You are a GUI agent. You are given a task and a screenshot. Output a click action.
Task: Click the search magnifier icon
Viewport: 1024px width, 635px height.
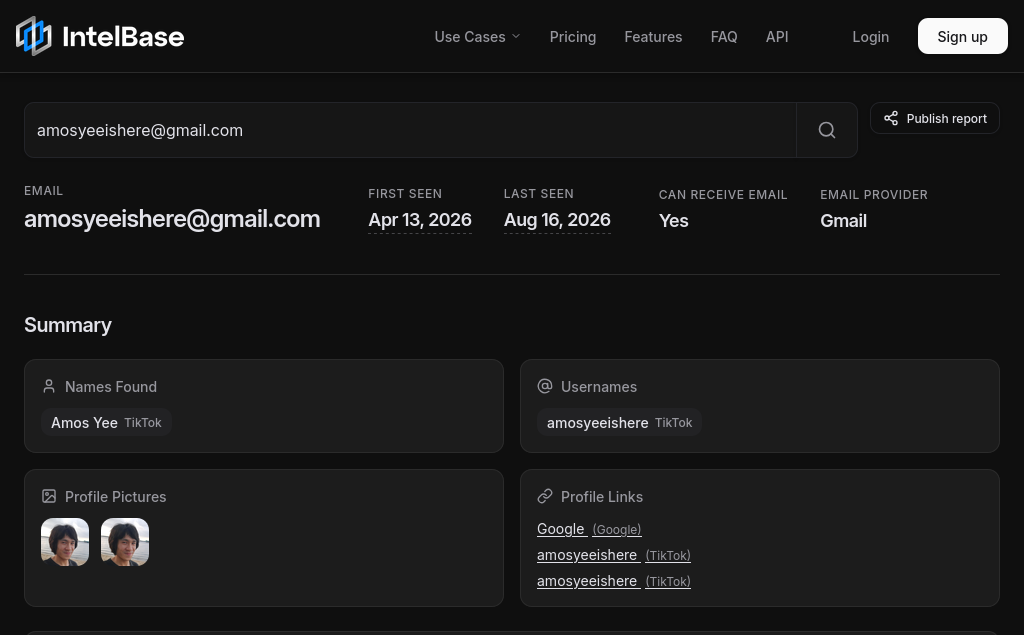tap(827, 130)
